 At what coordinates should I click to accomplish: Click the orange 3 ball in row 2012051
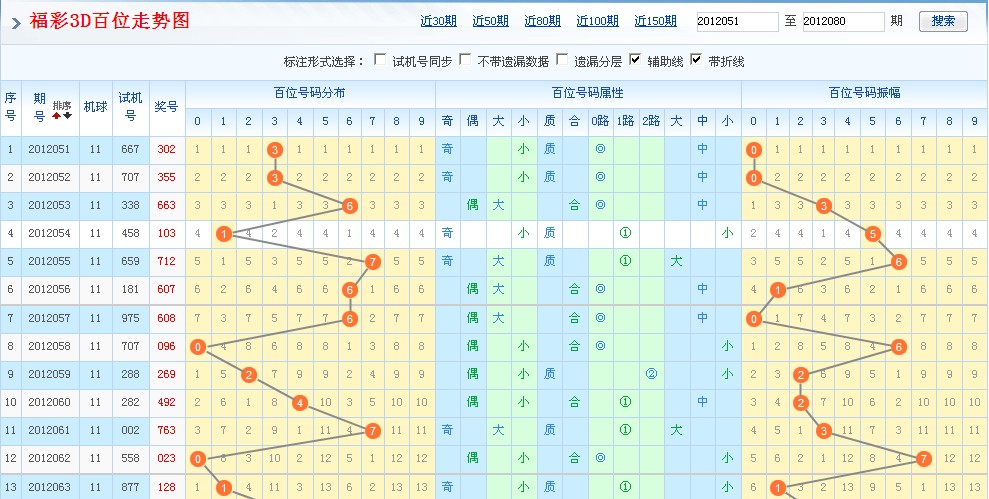pyautogui.click(x=274, y=150)
